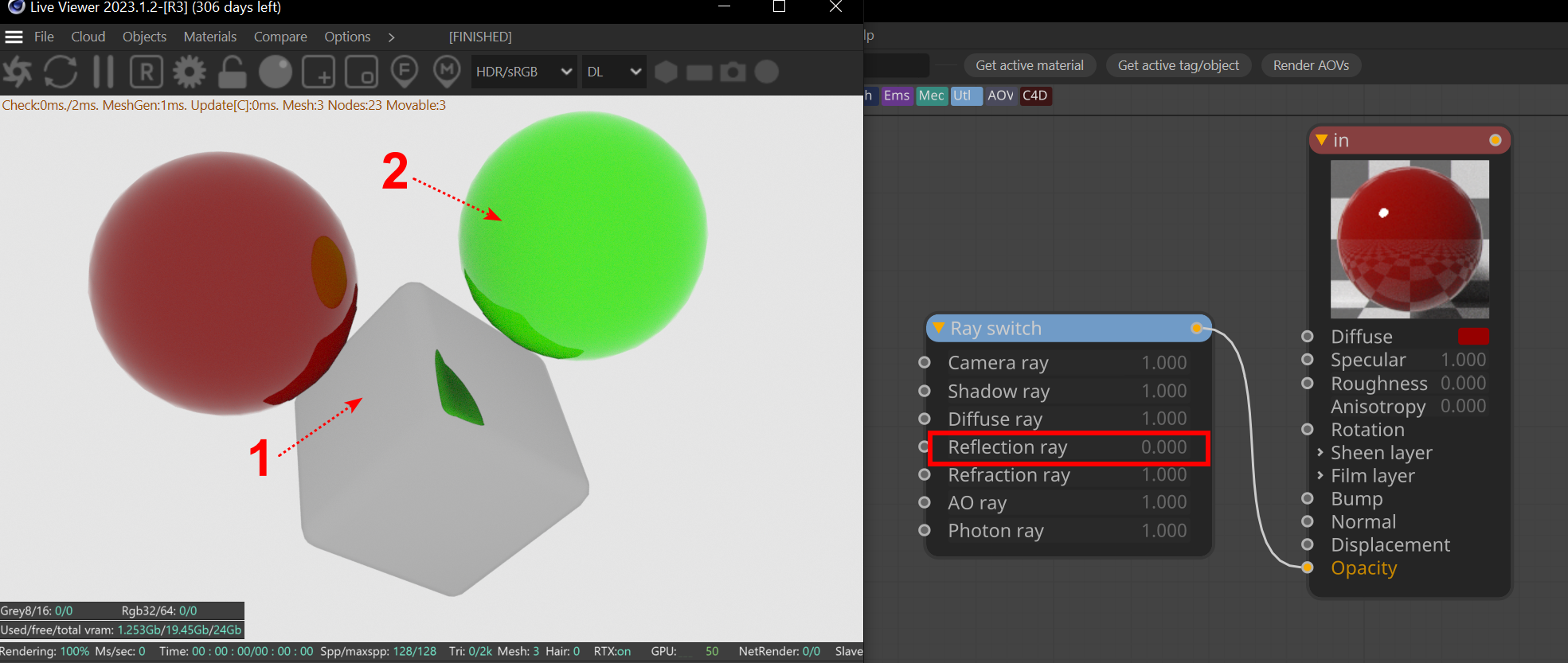The image size is (1568, 663).
Task: Click the red sphere material preview thumbnail
Action: pyautogui.click(x=1410, y=239)
